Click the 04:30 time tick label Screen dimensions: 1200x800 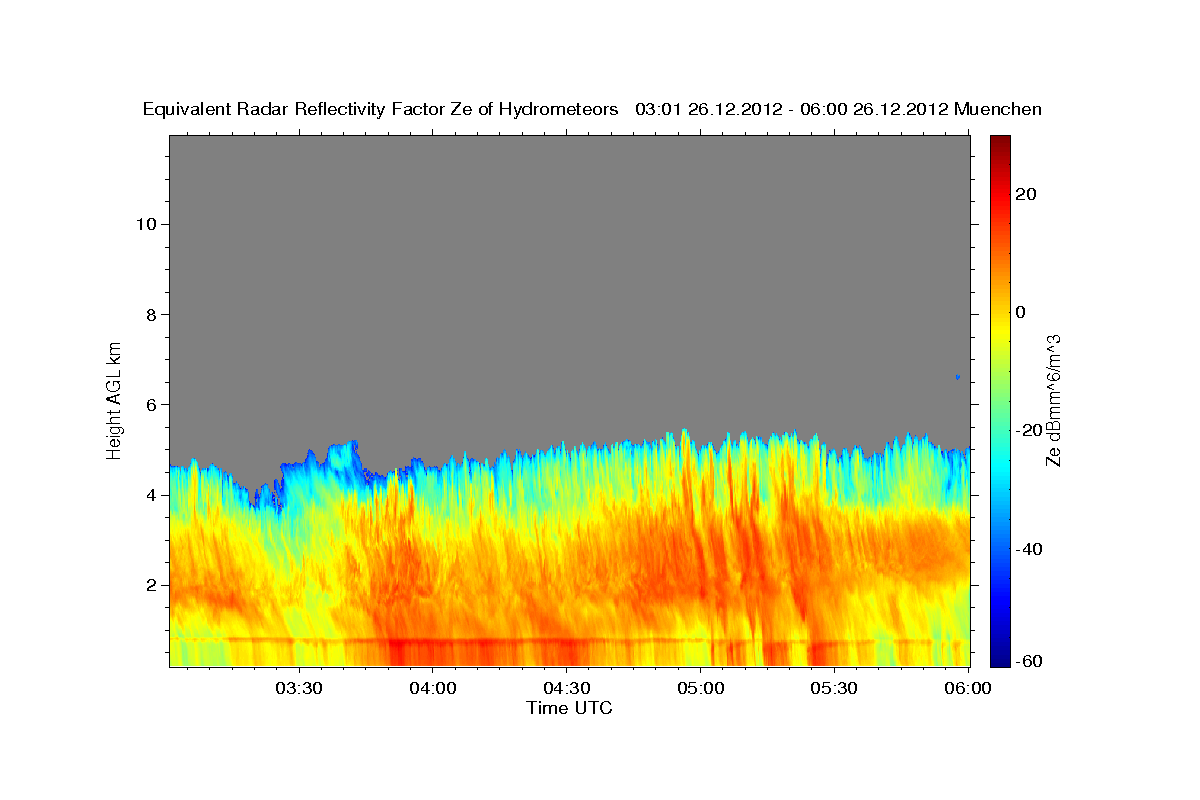[567, 688]
